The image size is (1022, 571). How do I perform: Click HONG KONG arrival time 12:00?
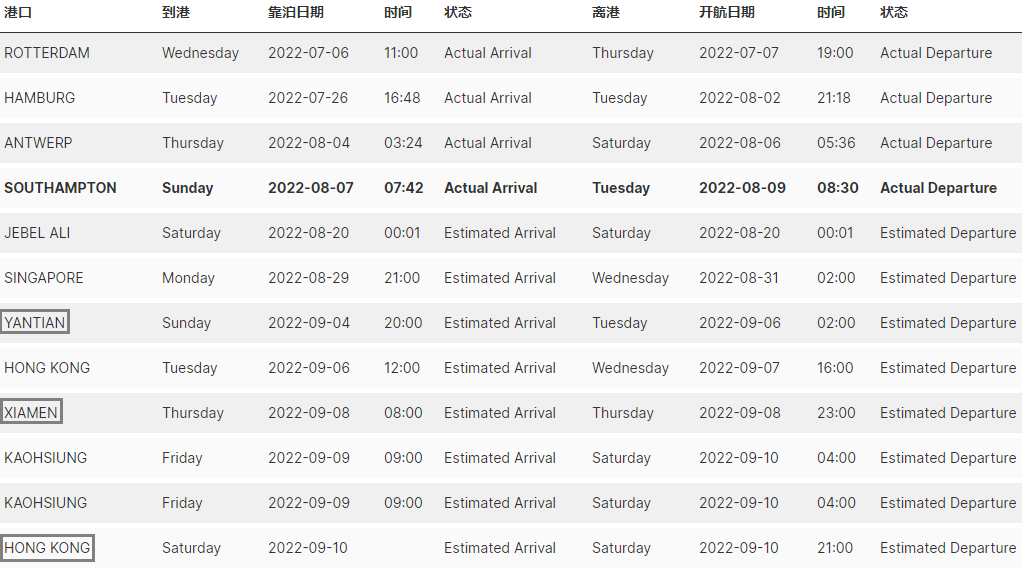tap(402, 368)
